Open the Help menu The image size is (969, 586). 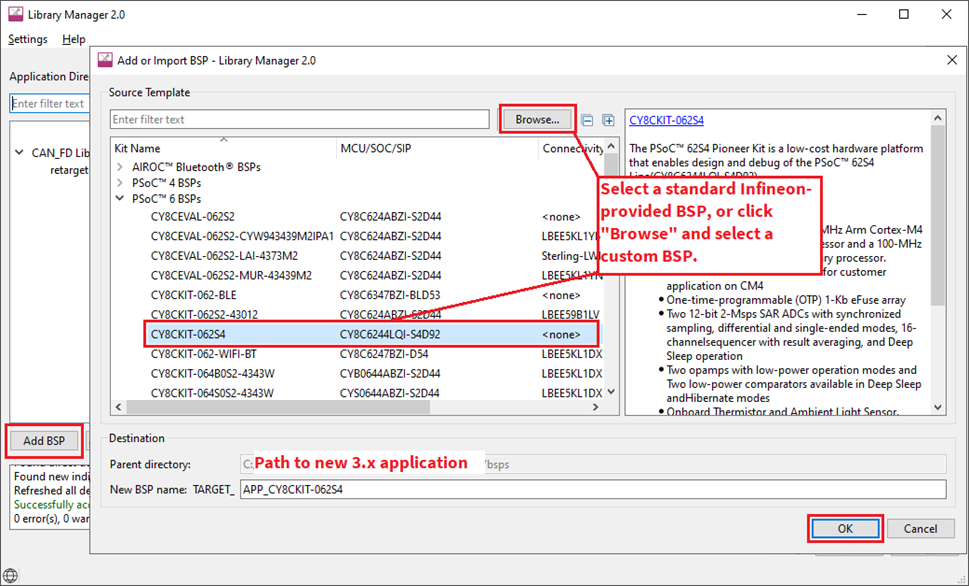pos(73,39)
